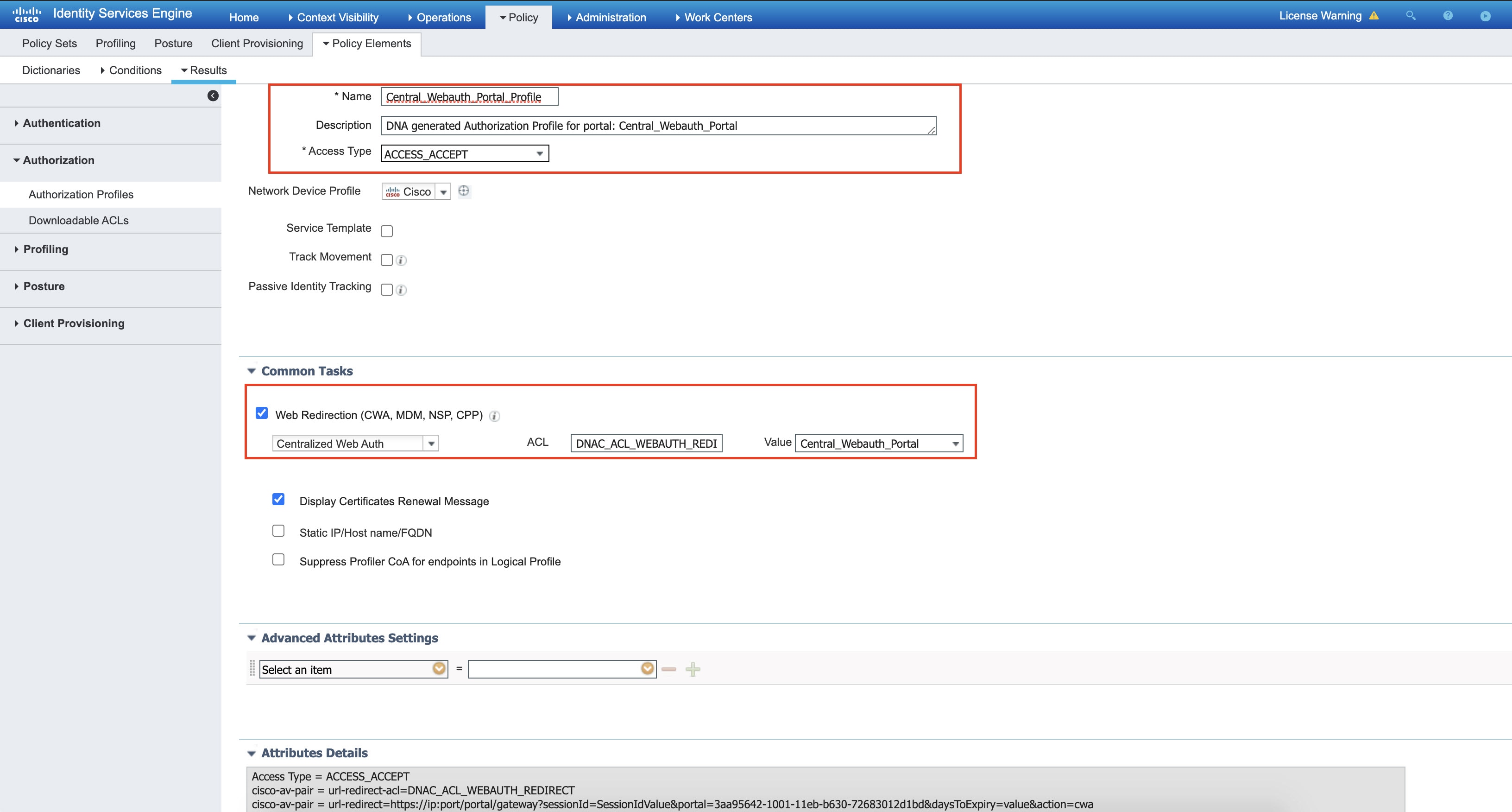Click the License Warning link

1320,16
